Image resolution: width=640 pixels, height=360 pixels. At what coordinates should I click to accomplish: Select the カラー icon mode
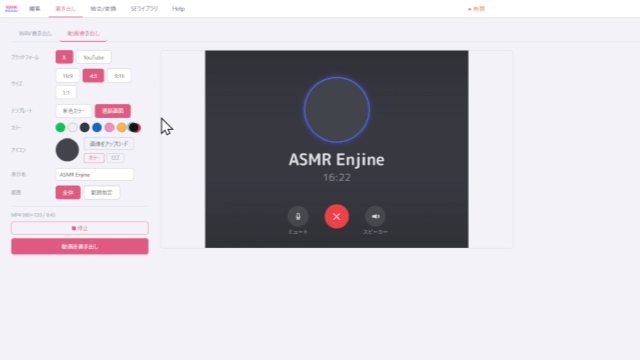point(94,158)
